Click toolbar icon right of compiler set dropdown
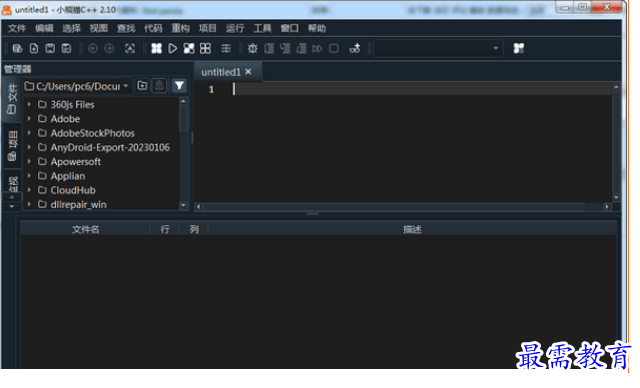Screen dimensions: 640x388 click(519, 49)
